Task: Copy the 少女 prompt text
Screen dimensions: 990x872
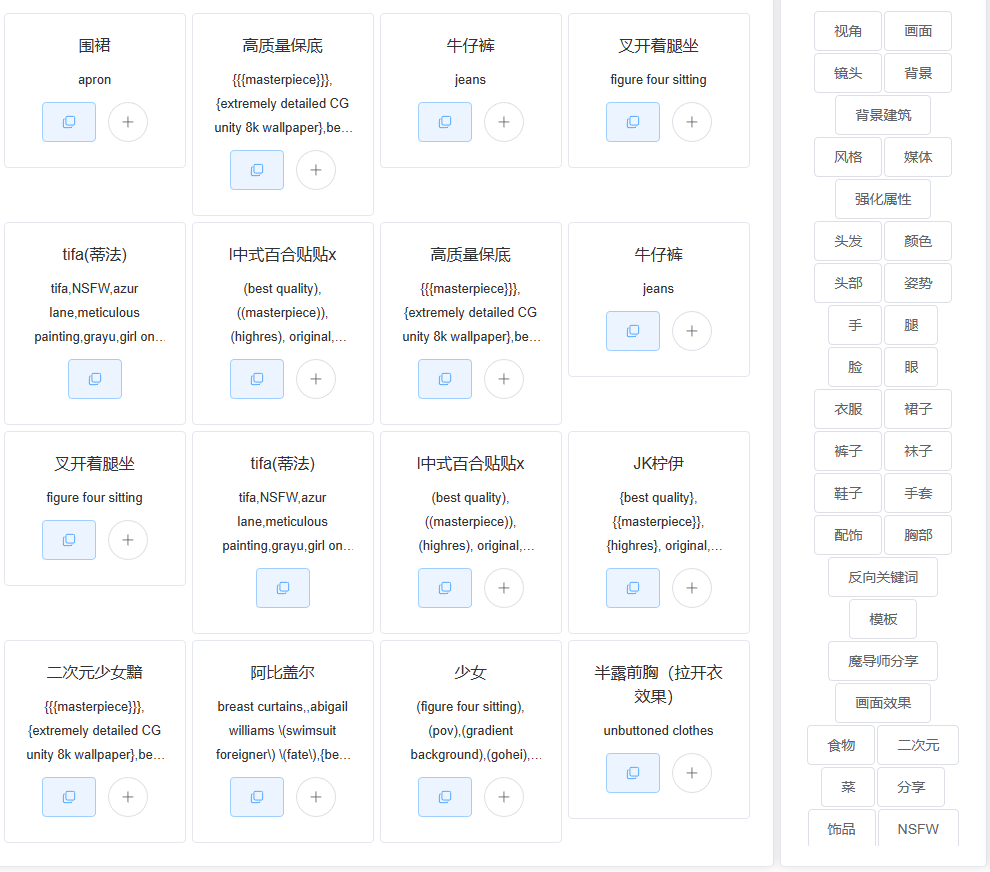Action: point(445,797)
